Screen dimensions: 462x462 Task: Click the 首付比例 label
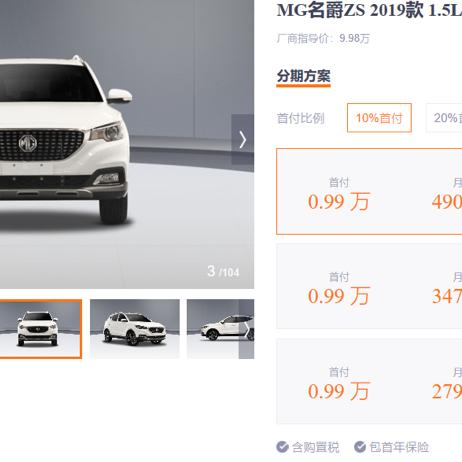coord(300,118)
